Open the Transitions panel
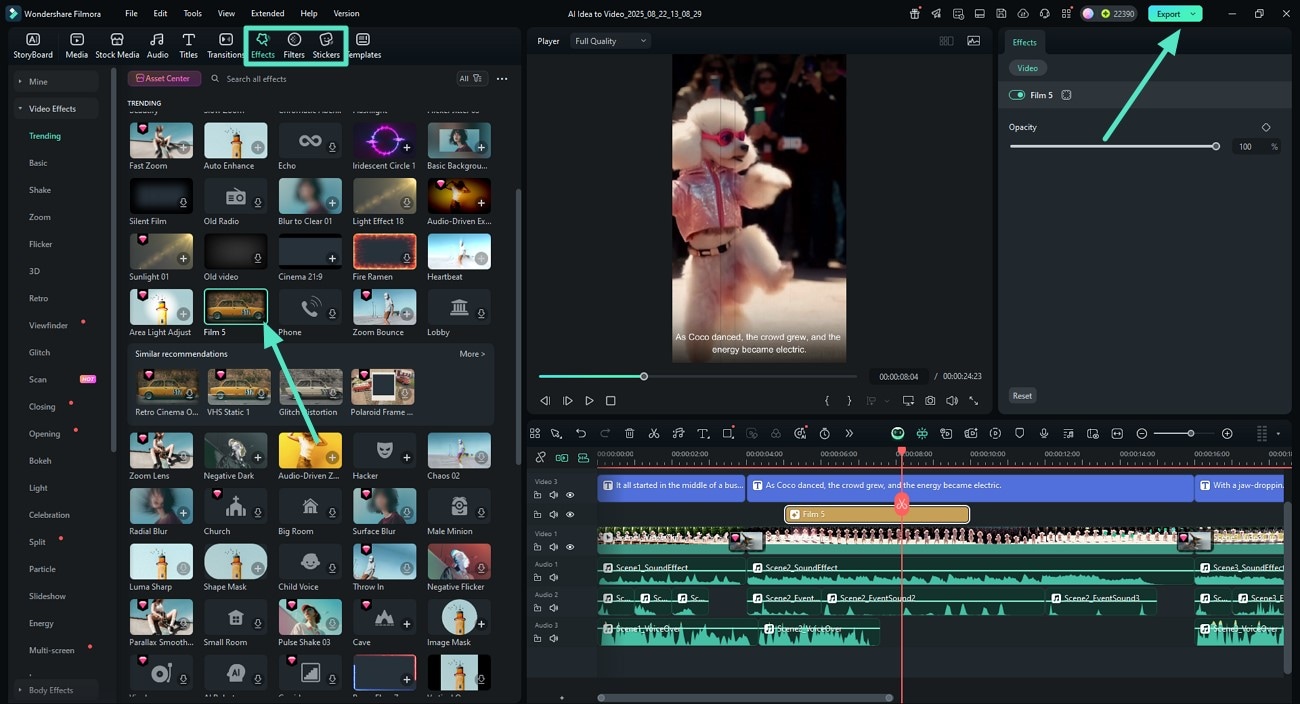1300x704 pixels. [x=226, y=45]
